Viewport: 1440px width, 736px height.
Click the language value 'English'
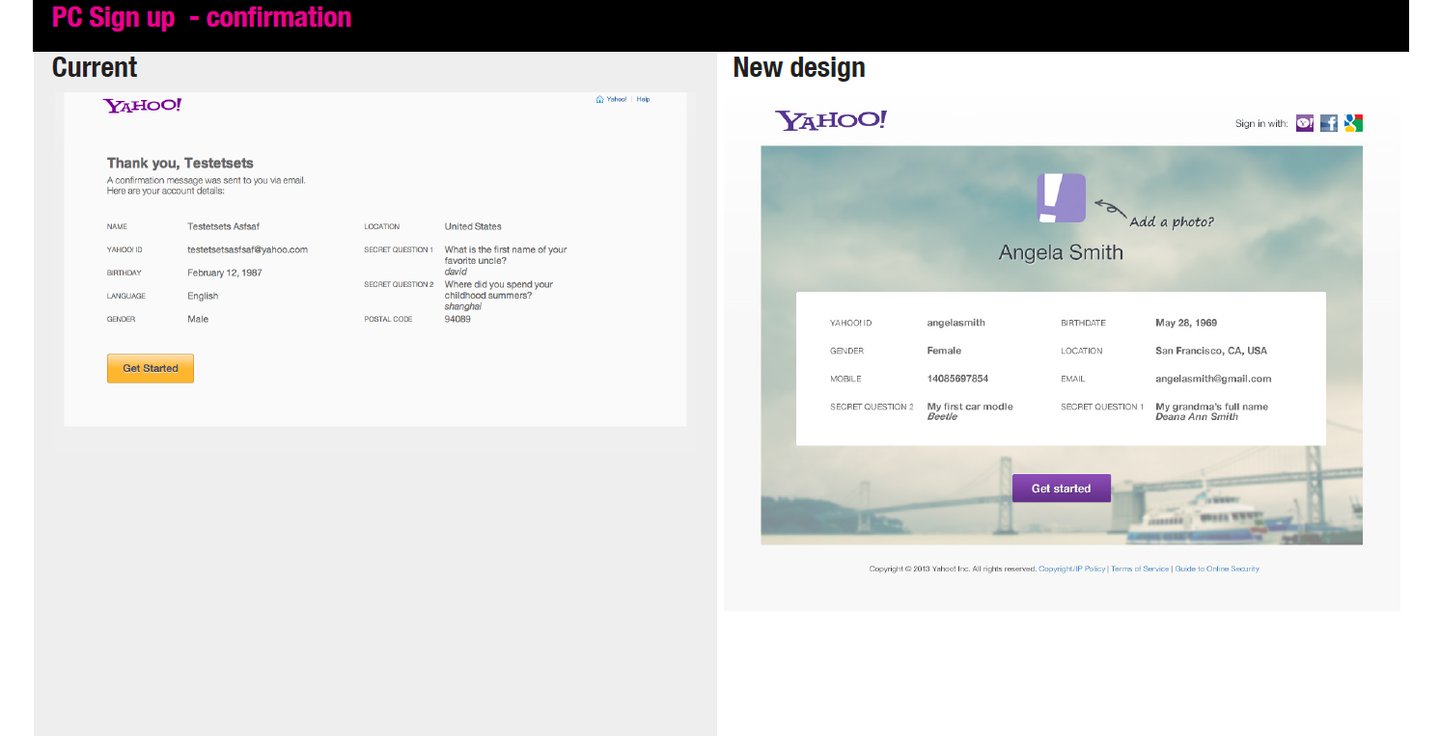coord(202,296)
